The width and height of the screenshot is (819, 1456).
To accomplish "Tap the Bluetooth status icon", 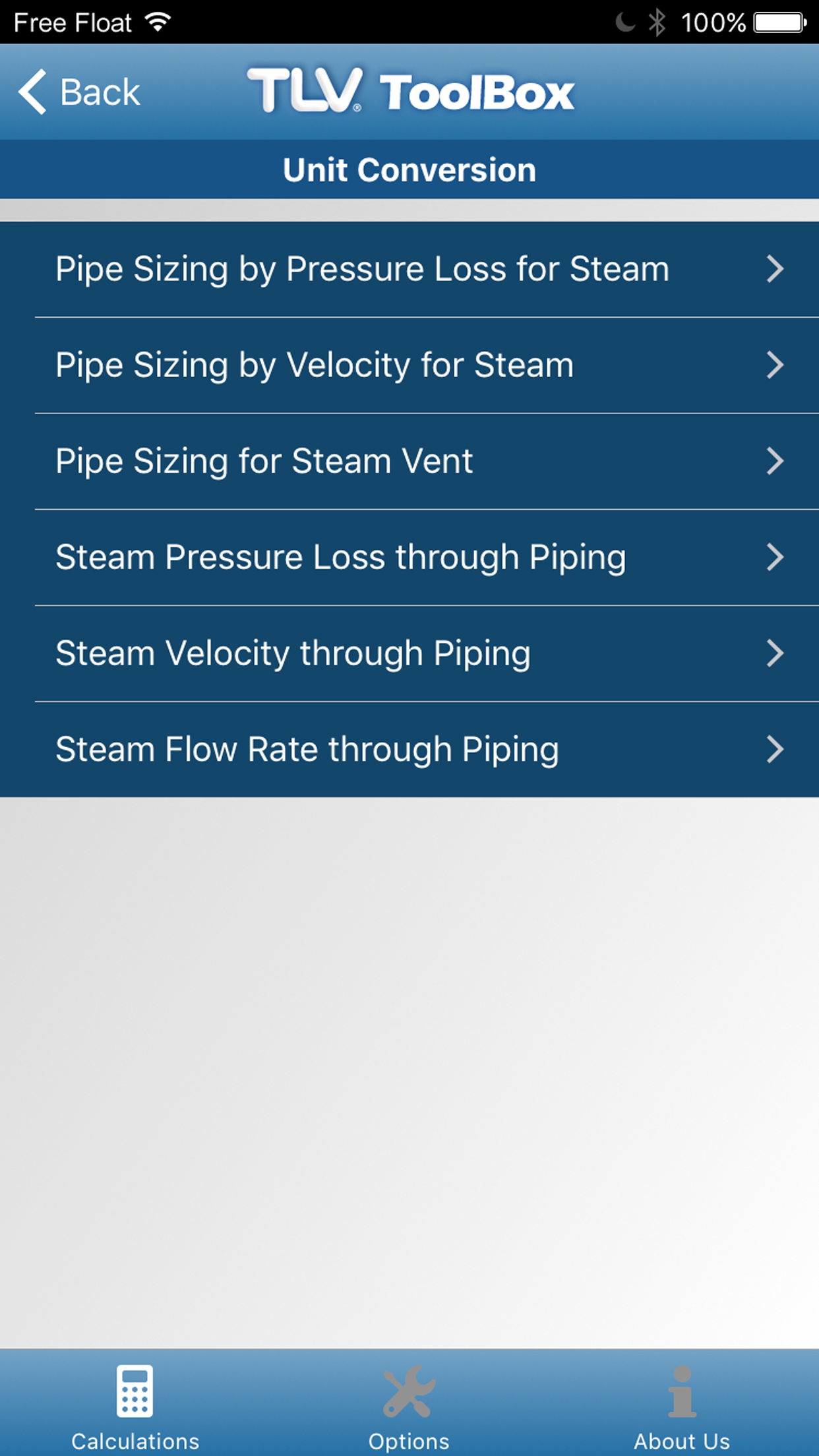I will [657, 22].
